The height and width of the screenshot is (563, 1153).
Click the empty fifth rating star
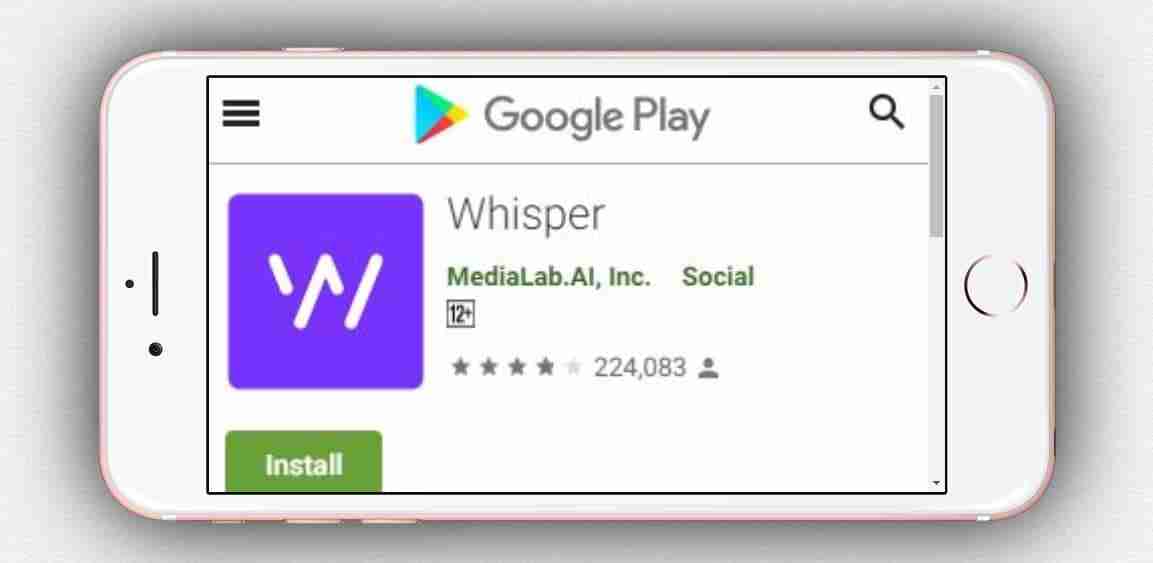[x=574, y=367]
